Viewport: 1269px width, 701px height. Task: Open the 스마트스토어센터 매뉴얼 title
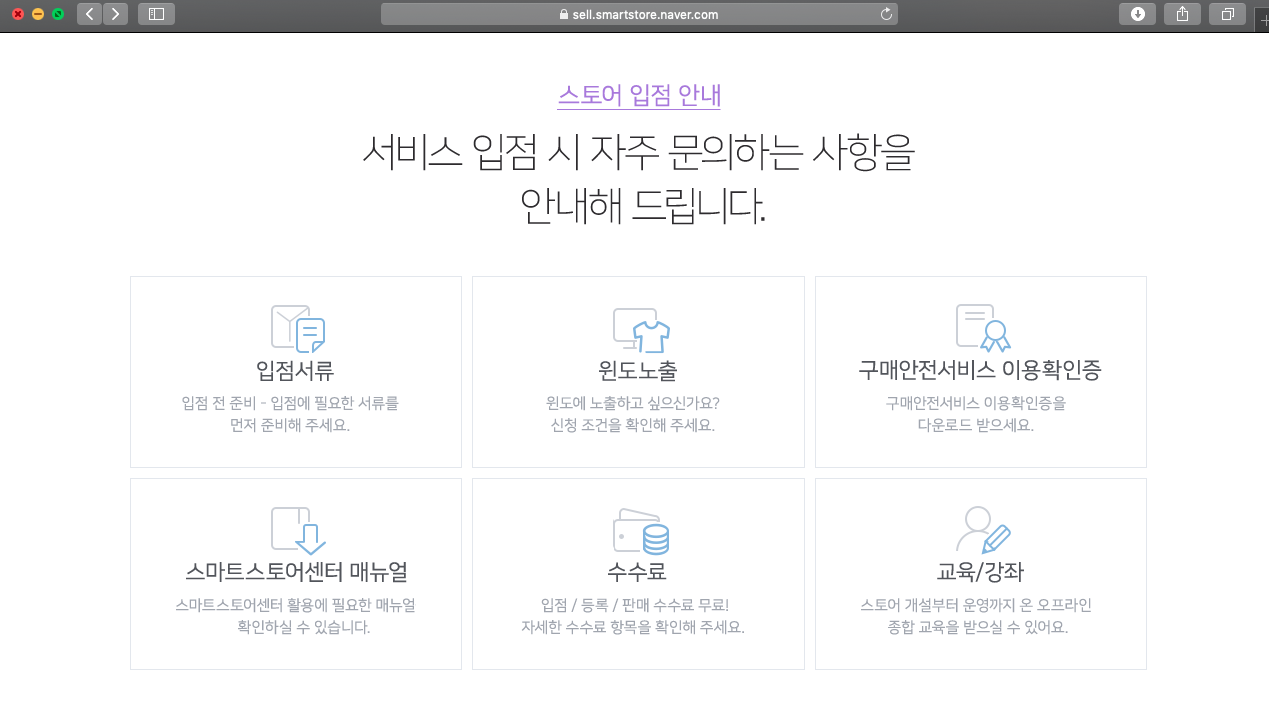[x=296, y=573]
